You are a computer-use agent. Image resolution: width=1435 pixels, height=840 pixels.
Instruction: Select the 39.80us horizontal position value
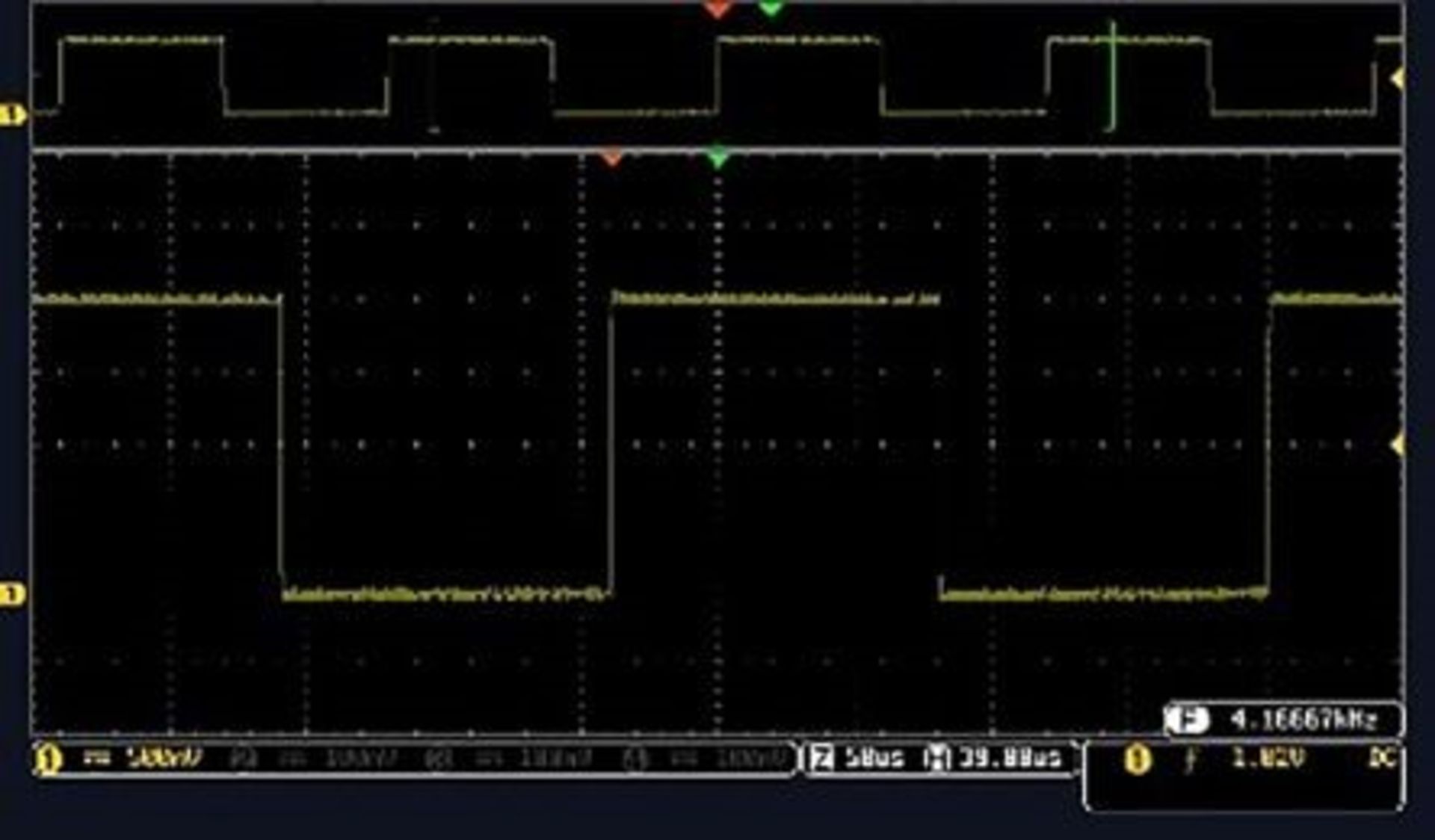click(1010, 759)
